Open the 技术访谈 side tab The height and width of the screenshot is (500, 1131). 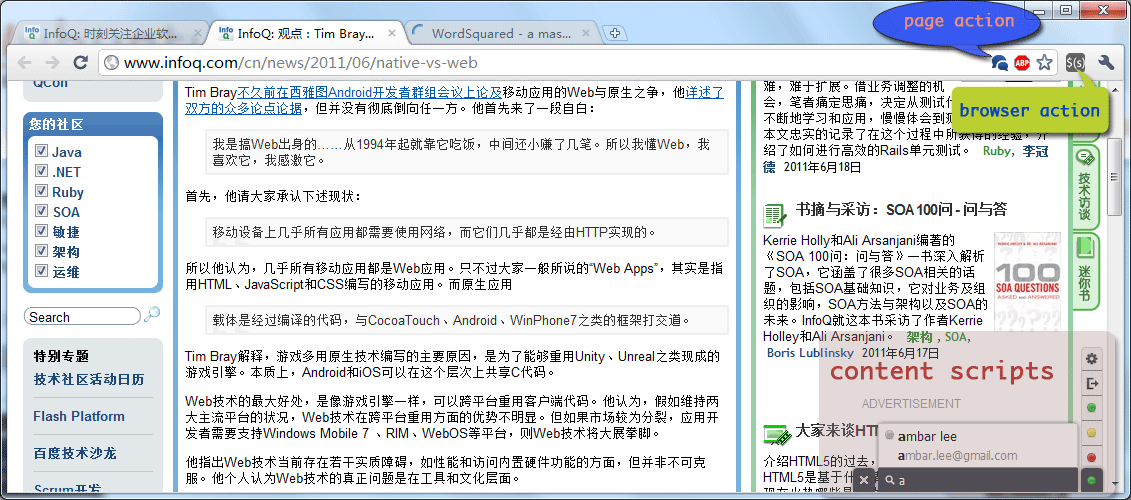point(1085,187)
